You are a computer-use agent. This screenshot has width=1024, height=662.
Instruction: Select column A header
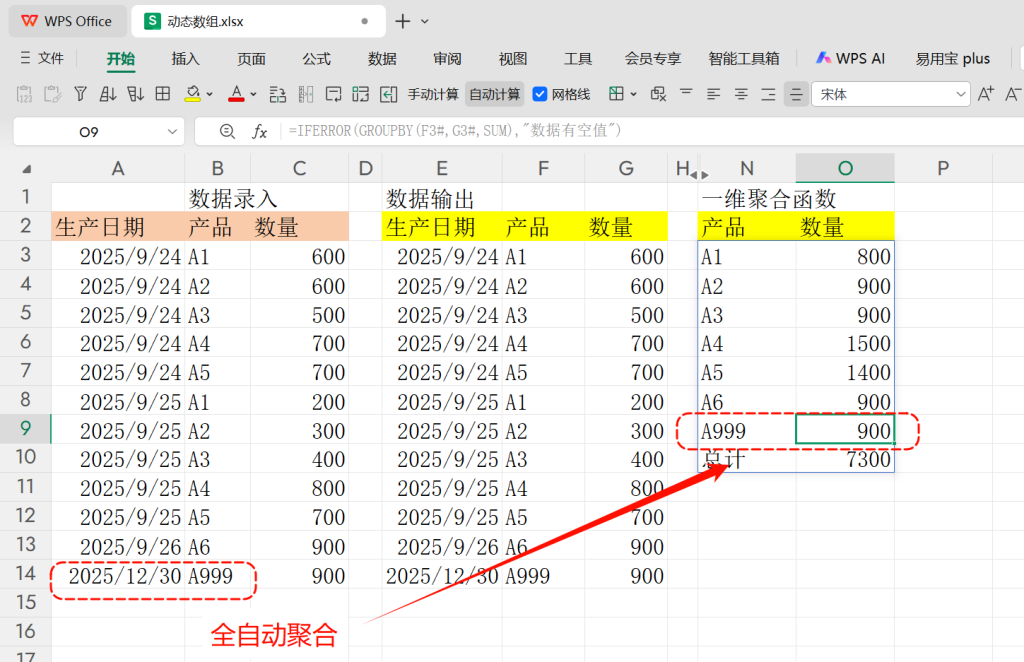(118, 168)
